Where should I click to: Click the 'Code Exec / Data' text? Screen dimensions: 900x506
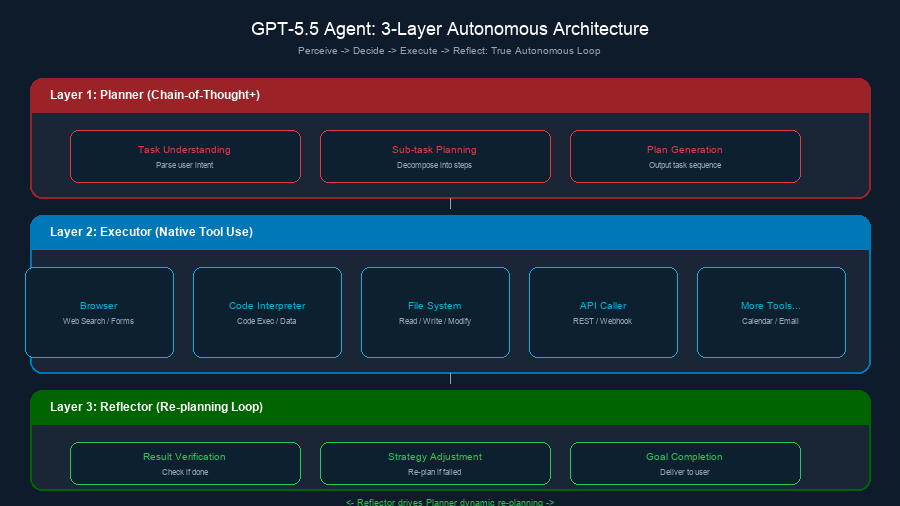point(266,321)
